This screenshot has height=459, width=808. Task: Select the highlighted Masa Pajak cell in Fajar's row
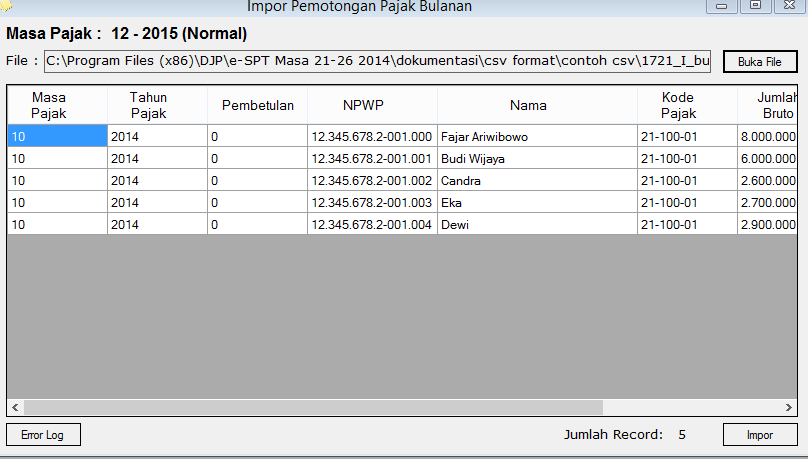(57, 137)
